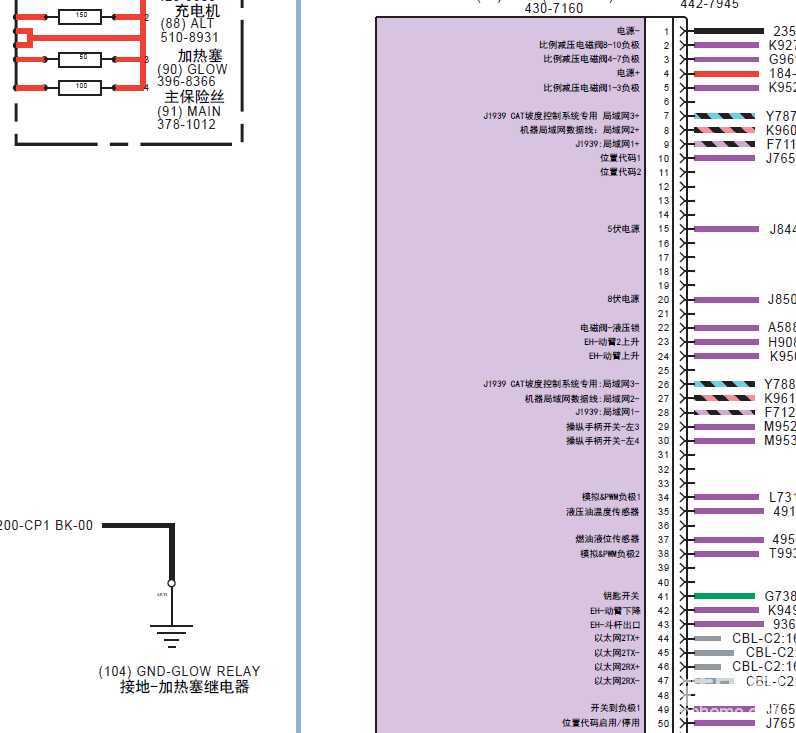Click the '电源-' pin label

click(x=628, y=31)
